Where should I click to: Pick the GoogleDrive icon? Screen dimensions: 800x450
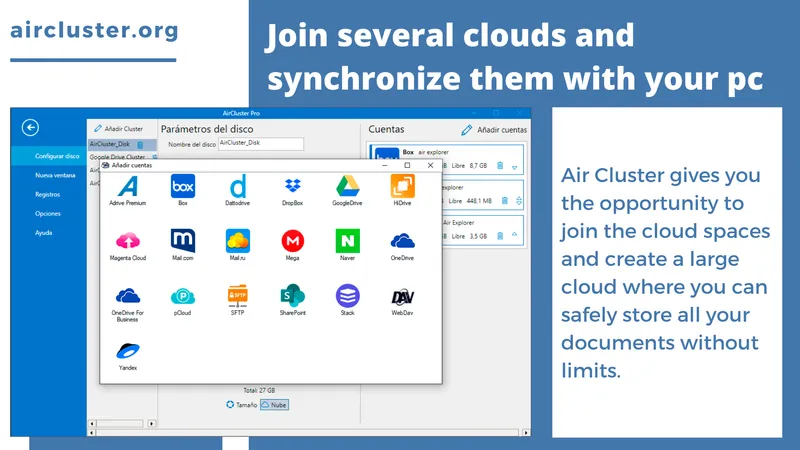[347, 189]
